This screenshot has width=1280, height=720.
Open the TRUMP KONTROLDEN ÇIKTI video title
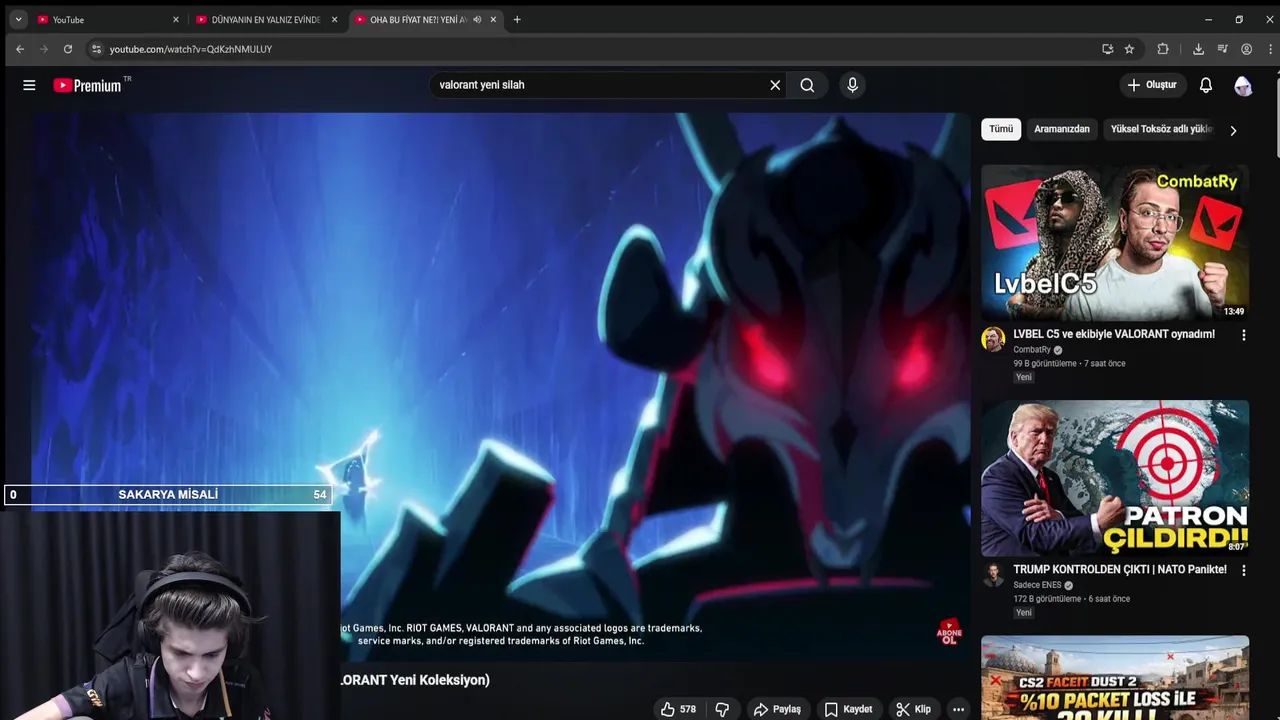click(1120, 569)
